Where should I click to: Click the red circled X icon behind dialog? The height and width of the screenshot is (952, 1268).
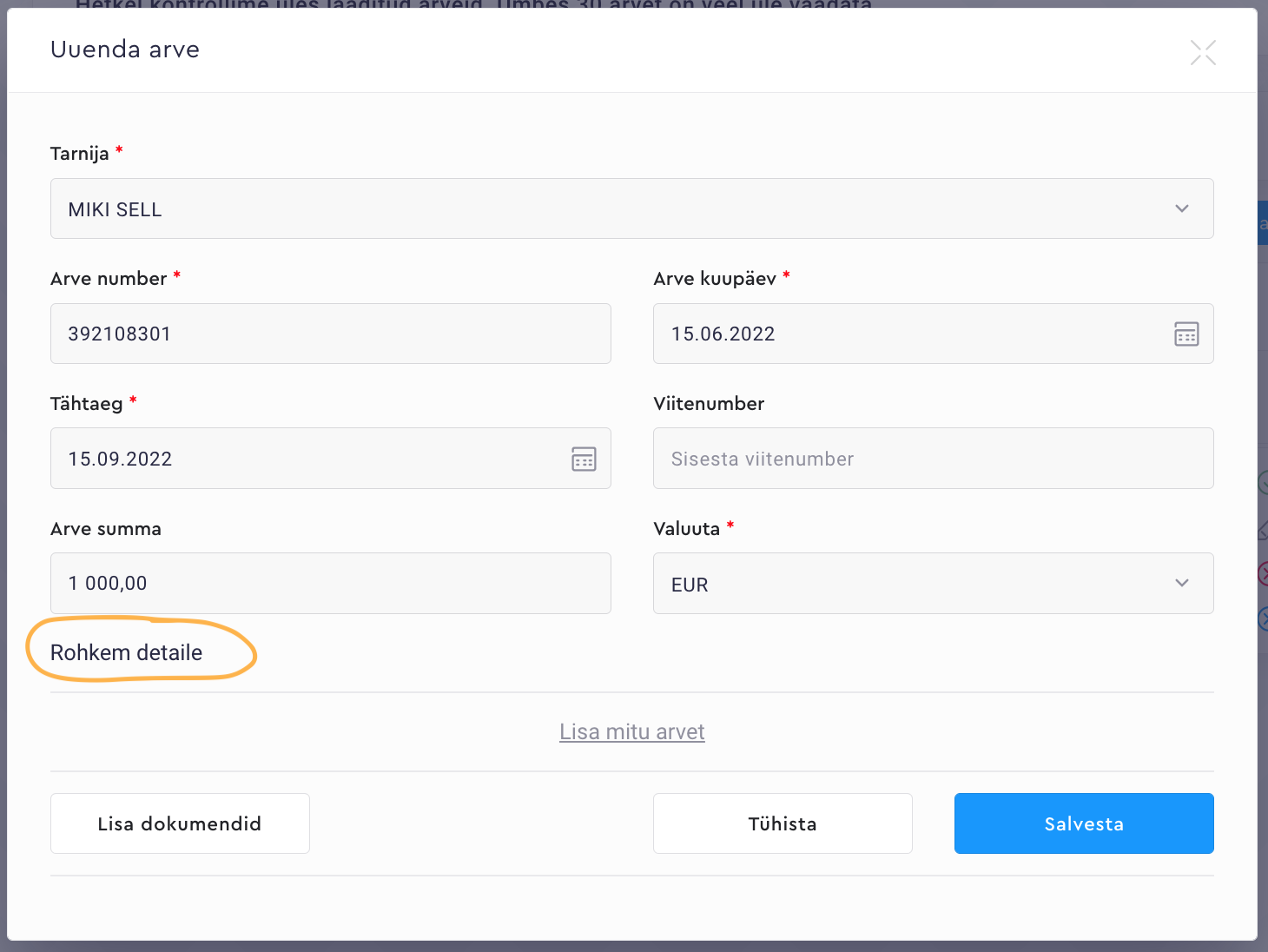coord(1264,573)
